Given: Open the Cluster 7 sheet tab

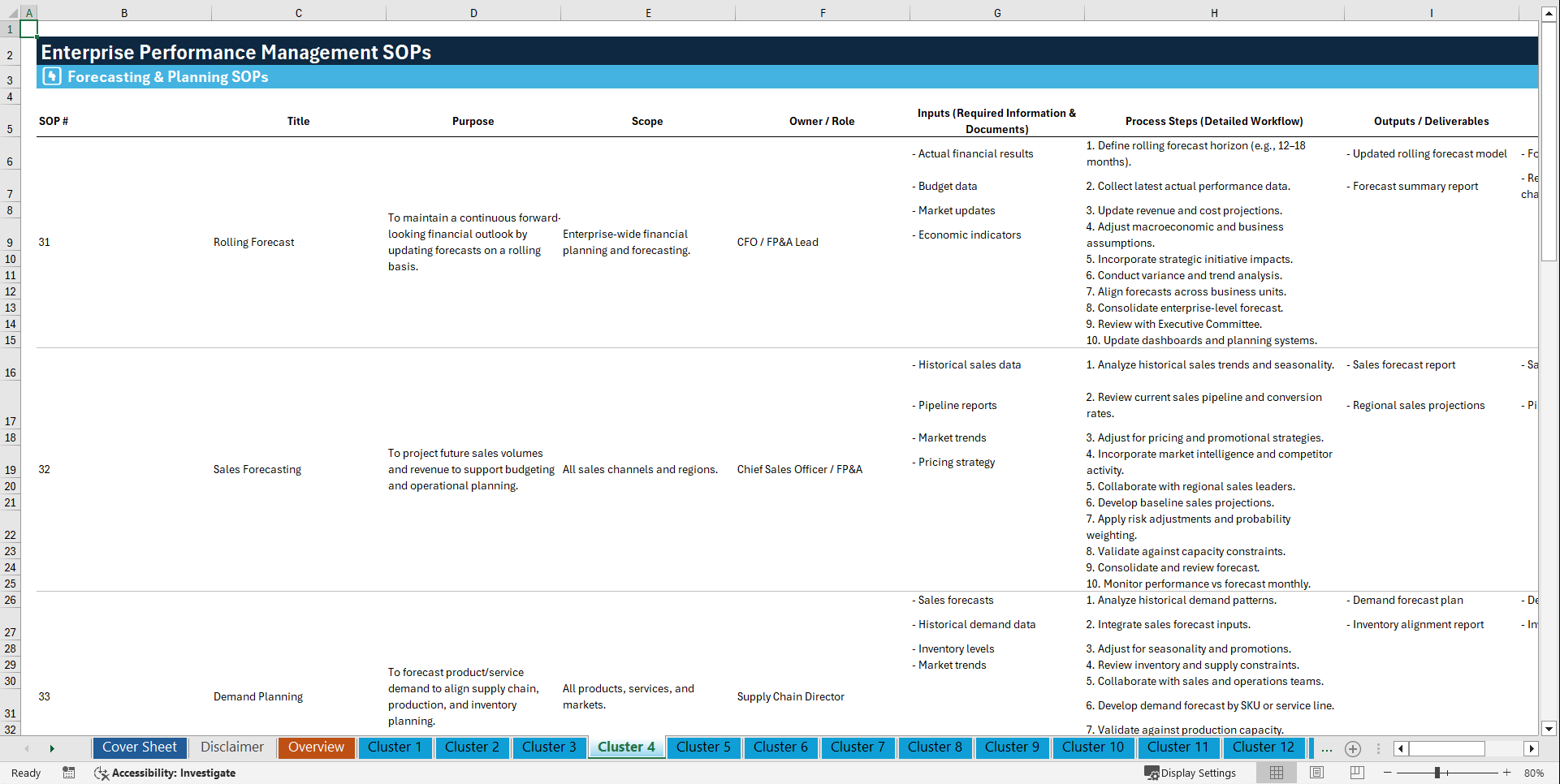Looking at the screenshot, I should [x=858, y=747].
